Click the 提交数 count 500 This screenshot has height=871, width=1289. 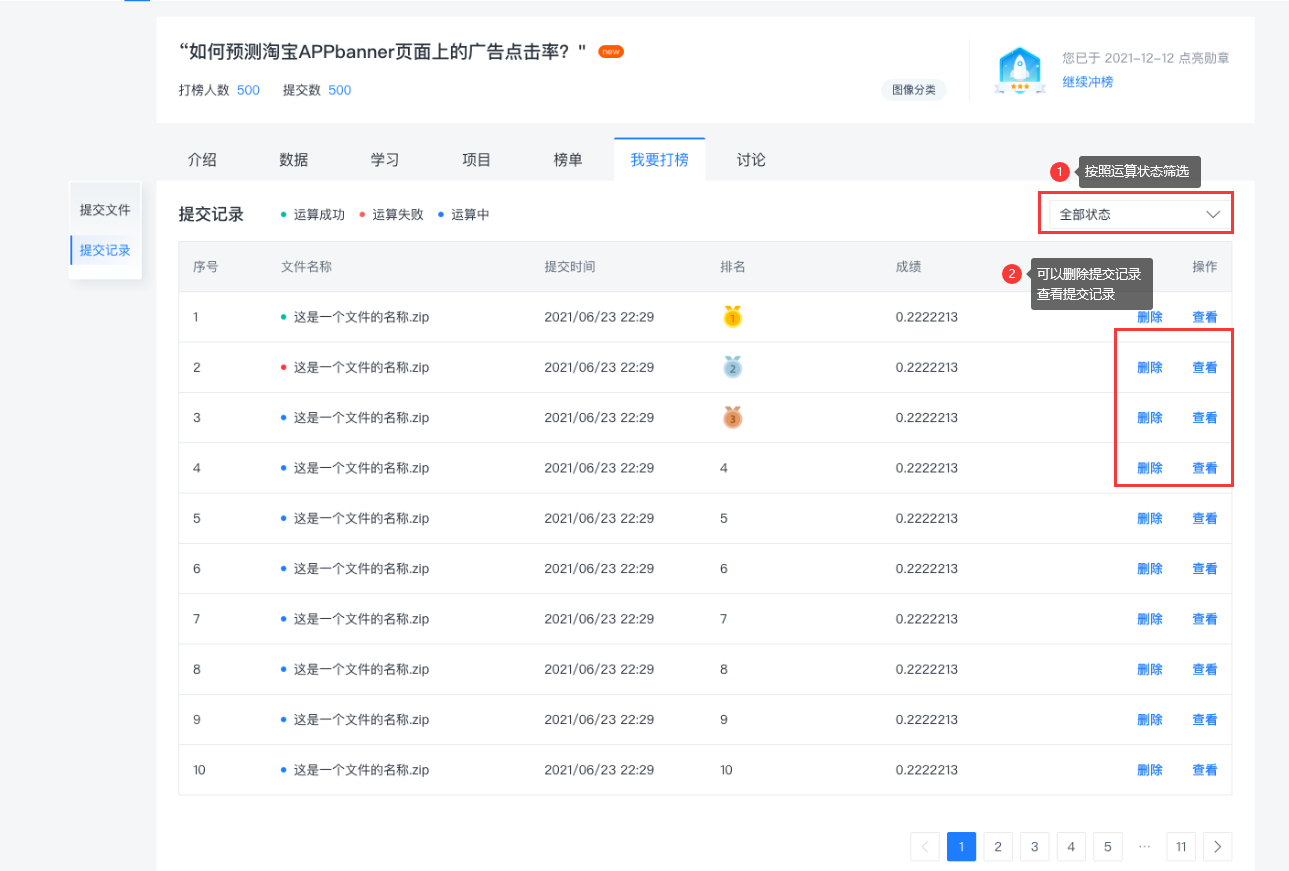[340, 90]
